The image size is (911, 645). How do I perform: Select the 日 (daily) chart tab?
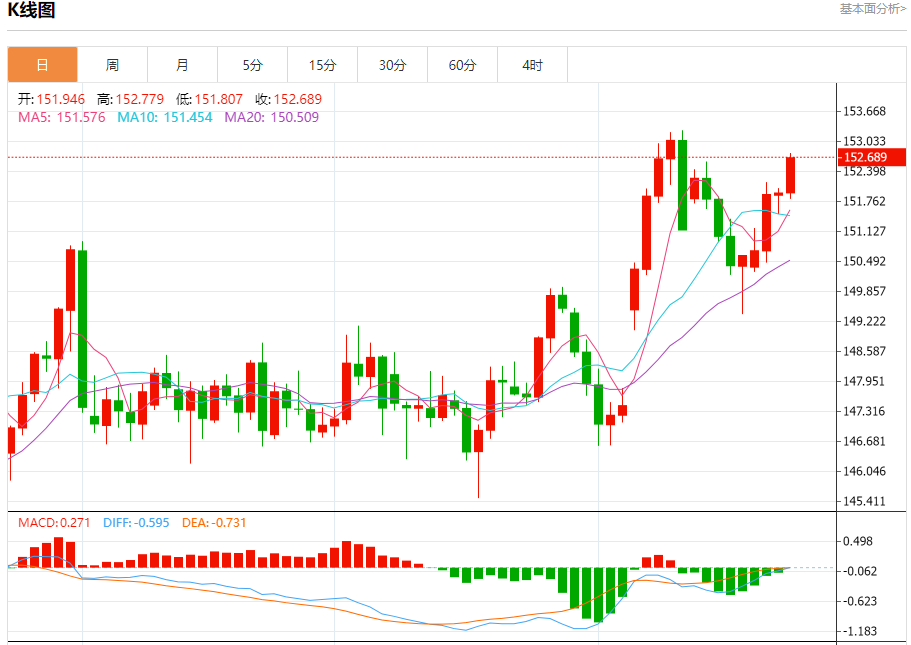(x=42, y=65)
